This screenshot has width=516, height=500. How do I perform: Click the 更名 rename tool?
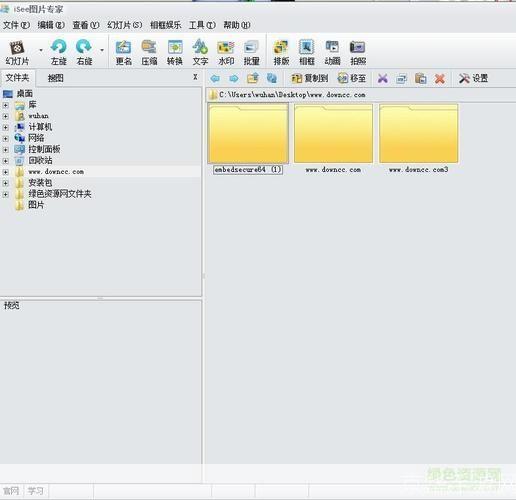pos(123,52)
